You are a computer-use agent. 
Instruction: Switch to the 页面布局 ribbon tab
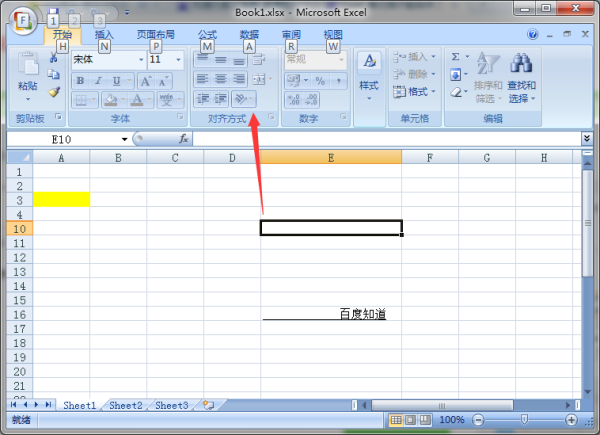coord(156,34)
